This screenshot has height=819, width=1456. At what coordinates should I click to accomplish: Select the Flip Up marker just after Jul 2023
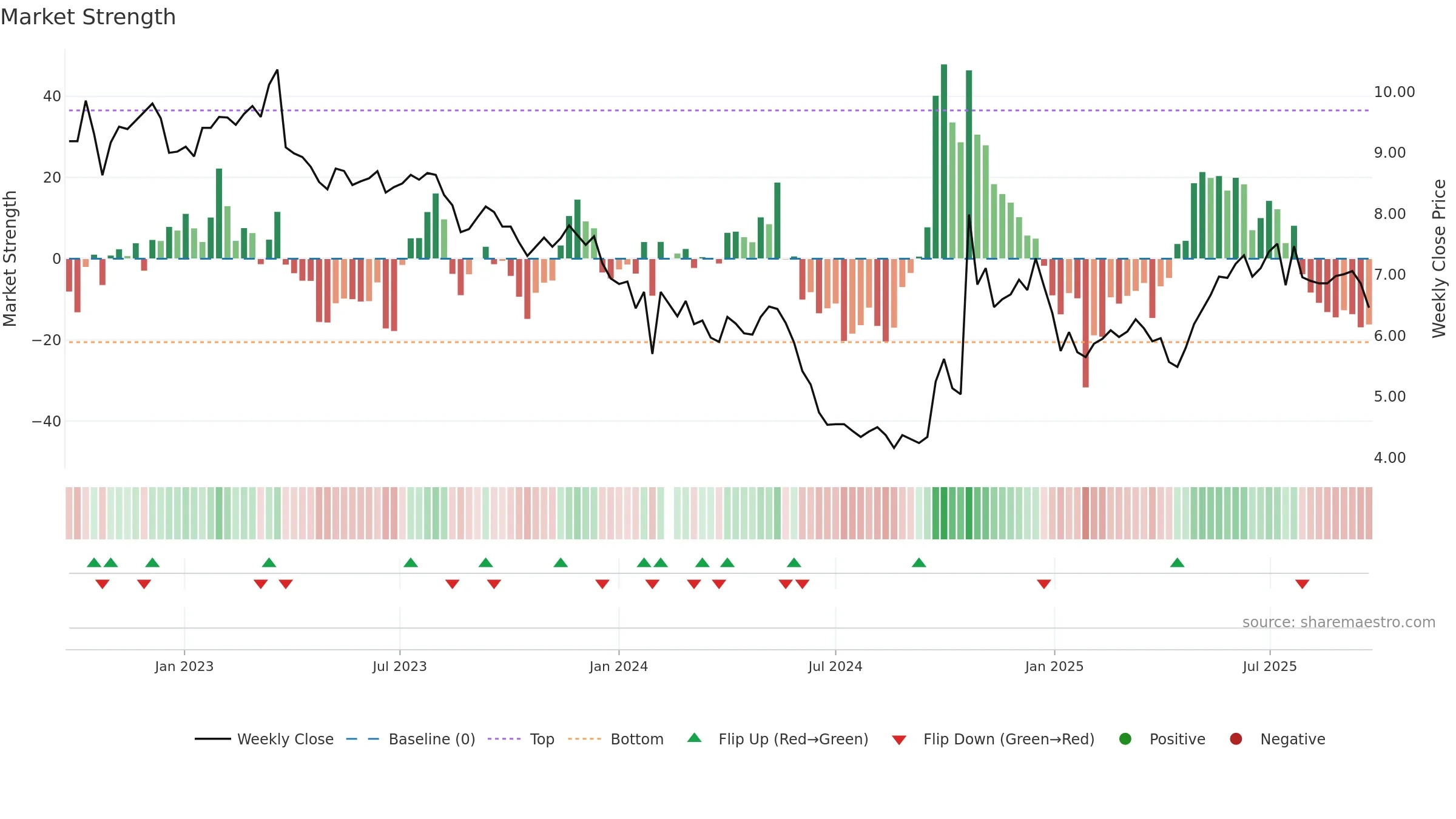[x=411, y=563]
